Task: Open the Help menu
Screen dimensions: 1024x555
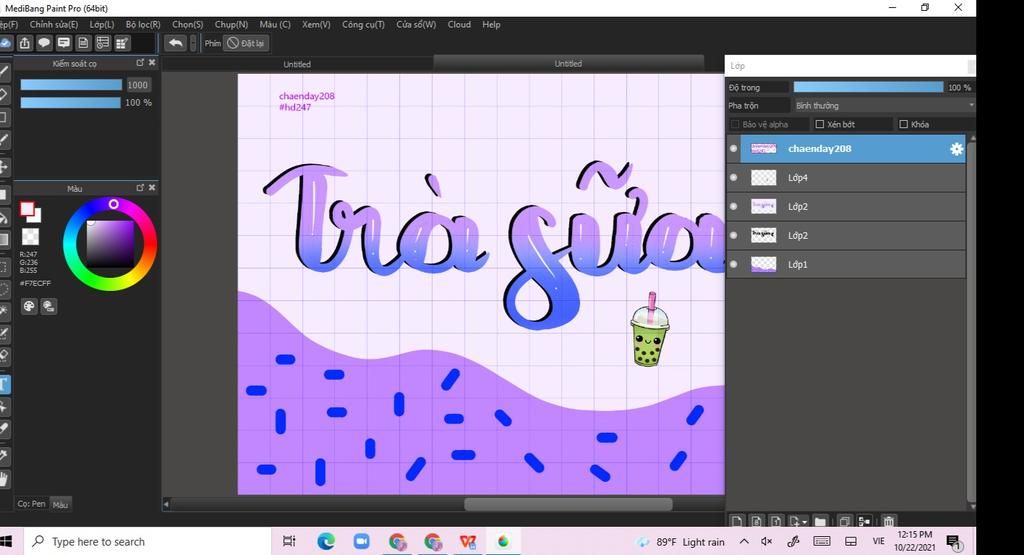Action: [491, 24]
